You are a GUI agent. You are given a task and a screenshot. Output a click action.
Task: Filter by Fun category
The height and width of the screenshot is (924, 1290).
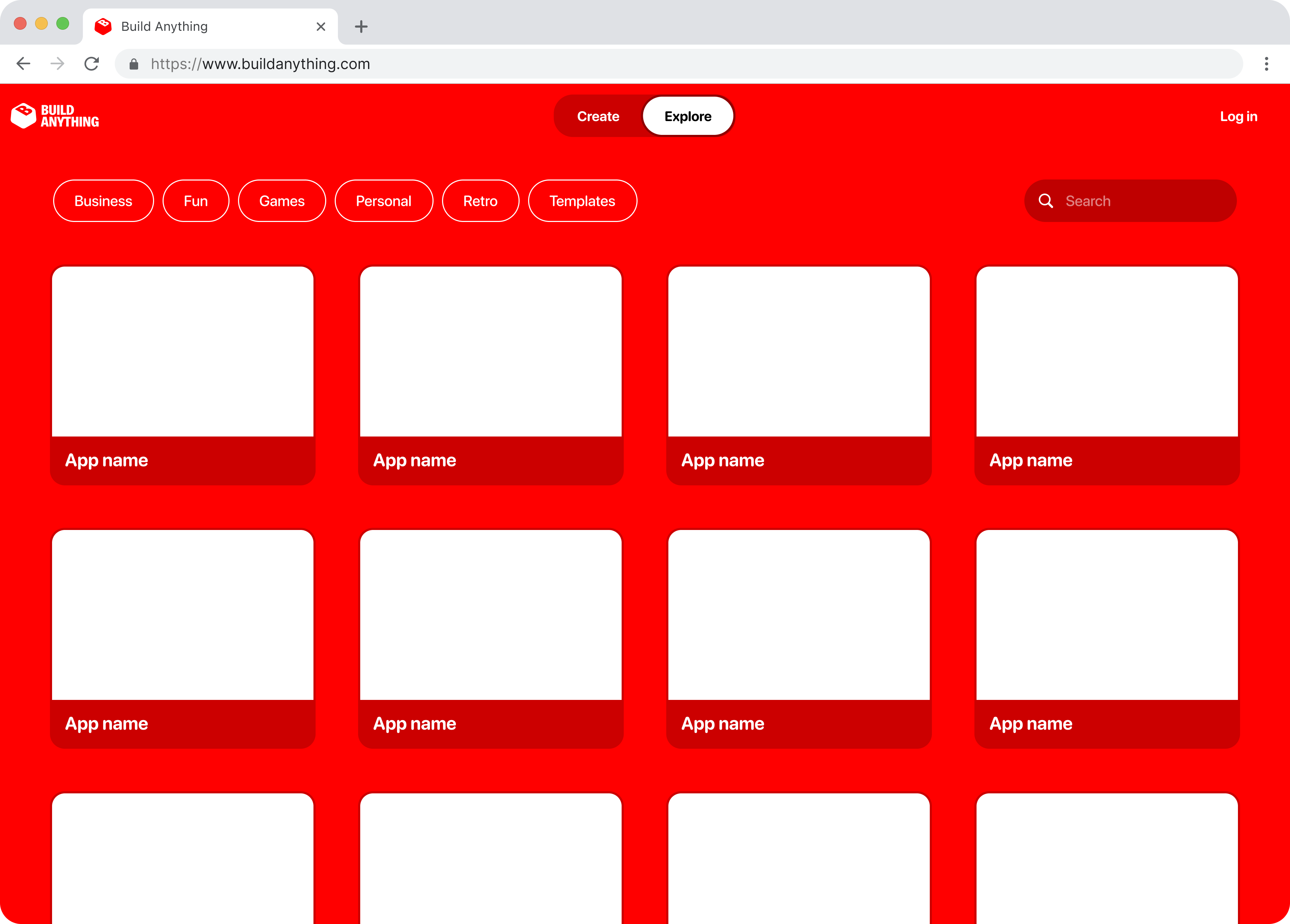pyautogui.click(x=196, y=201)
